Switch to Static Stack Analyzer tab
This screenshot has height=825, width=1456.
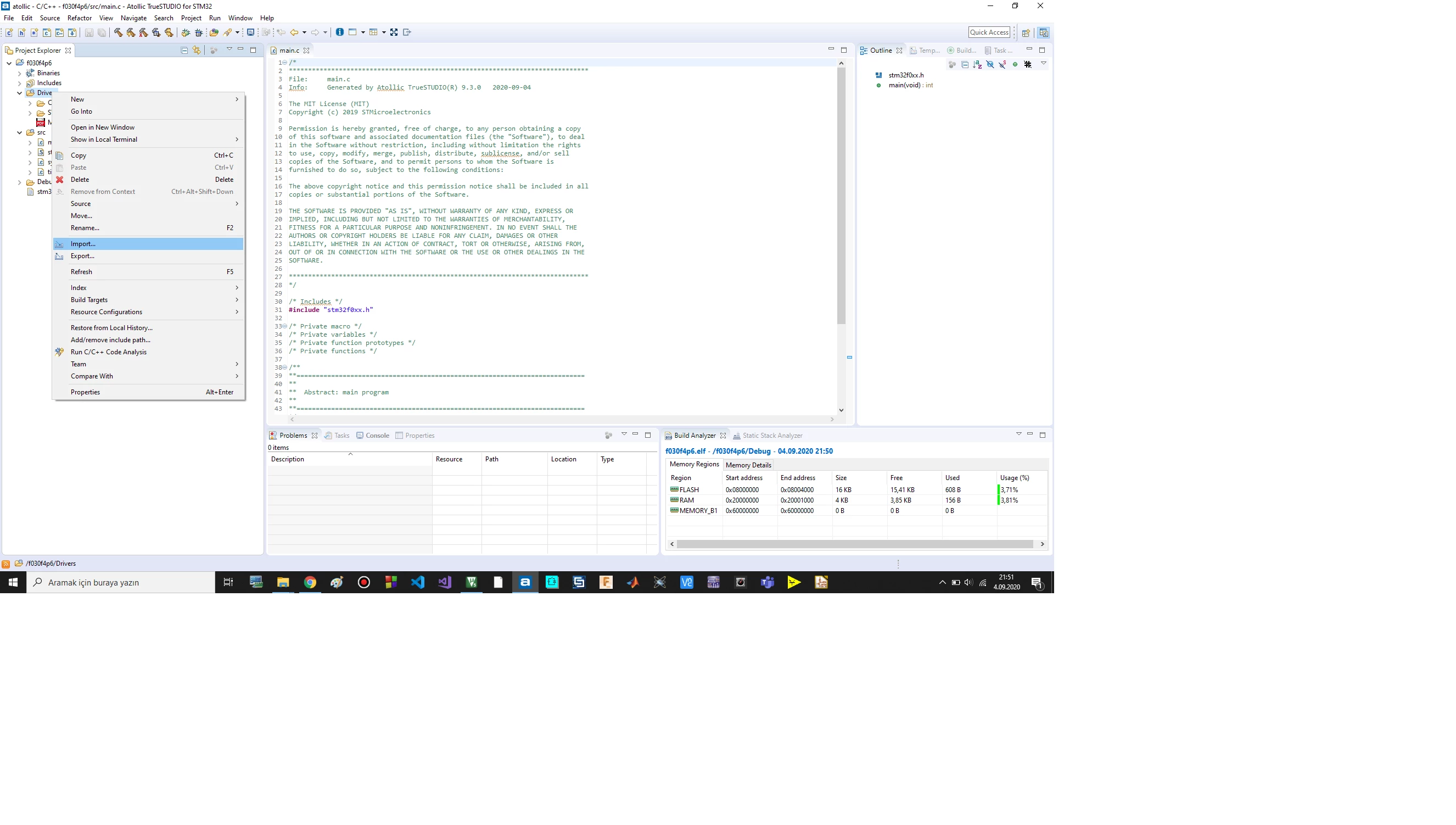tap(768, 436)
